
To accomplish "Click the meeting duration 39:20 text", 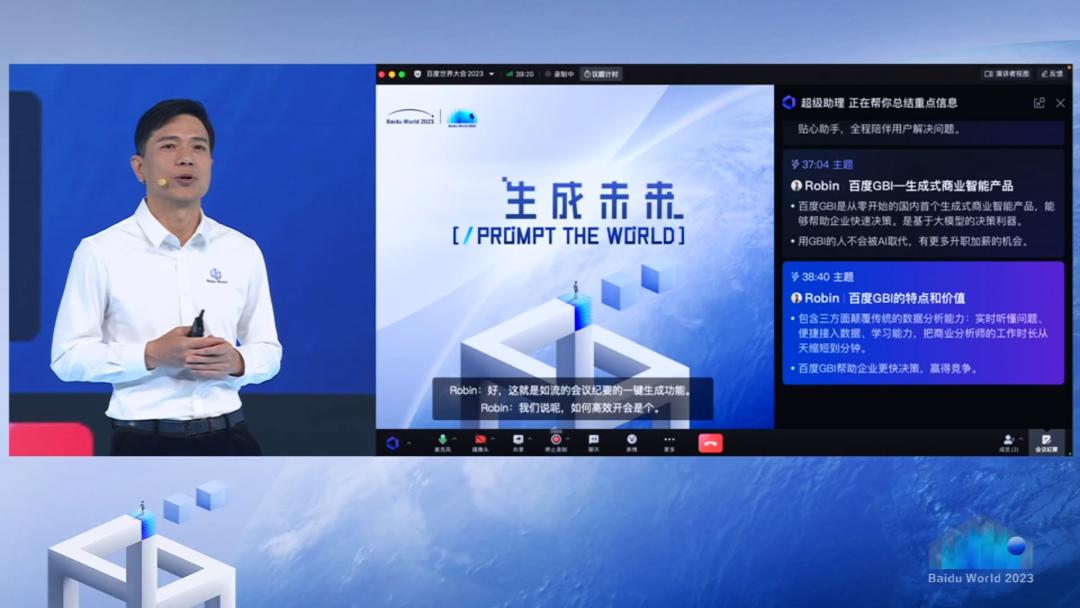I will [525, 74].
